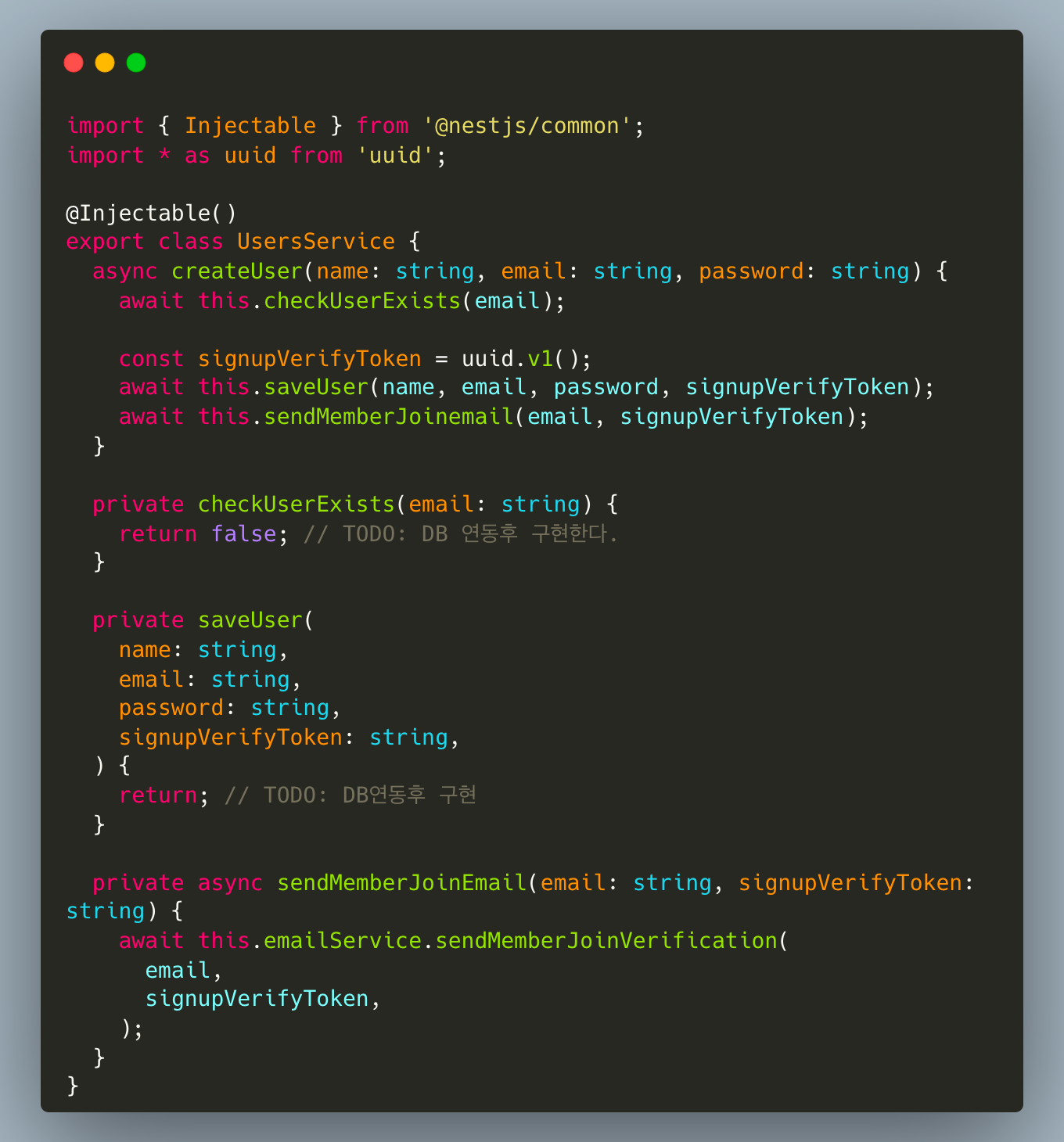Image resolution: width=1064 pixels, height=1142 pixels.
Task: Click the comment '// TODO: DB연동후 구현'
Action: (350, 795)
